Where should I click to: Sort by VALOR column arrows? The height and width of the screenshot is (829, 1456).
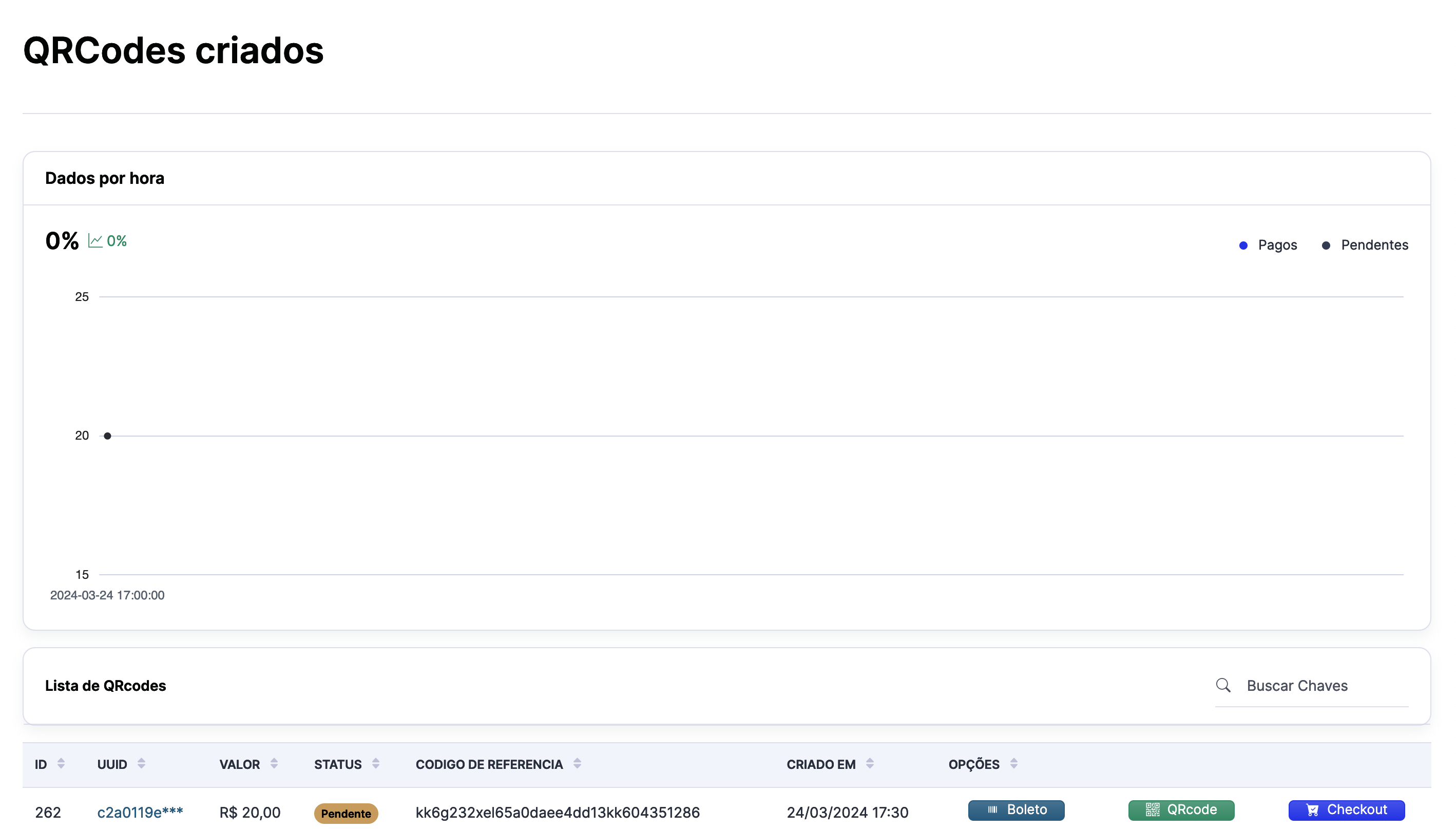pyautogui.click(x=274, y=764)
